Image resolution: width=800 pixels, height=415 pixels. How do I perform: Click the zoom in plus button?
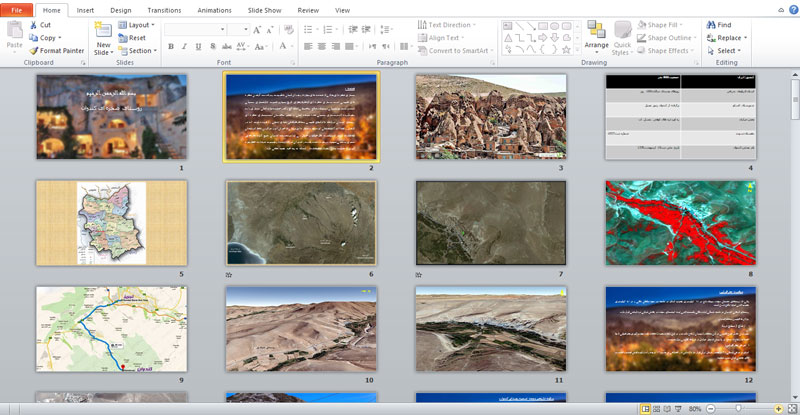click(778, 409)
